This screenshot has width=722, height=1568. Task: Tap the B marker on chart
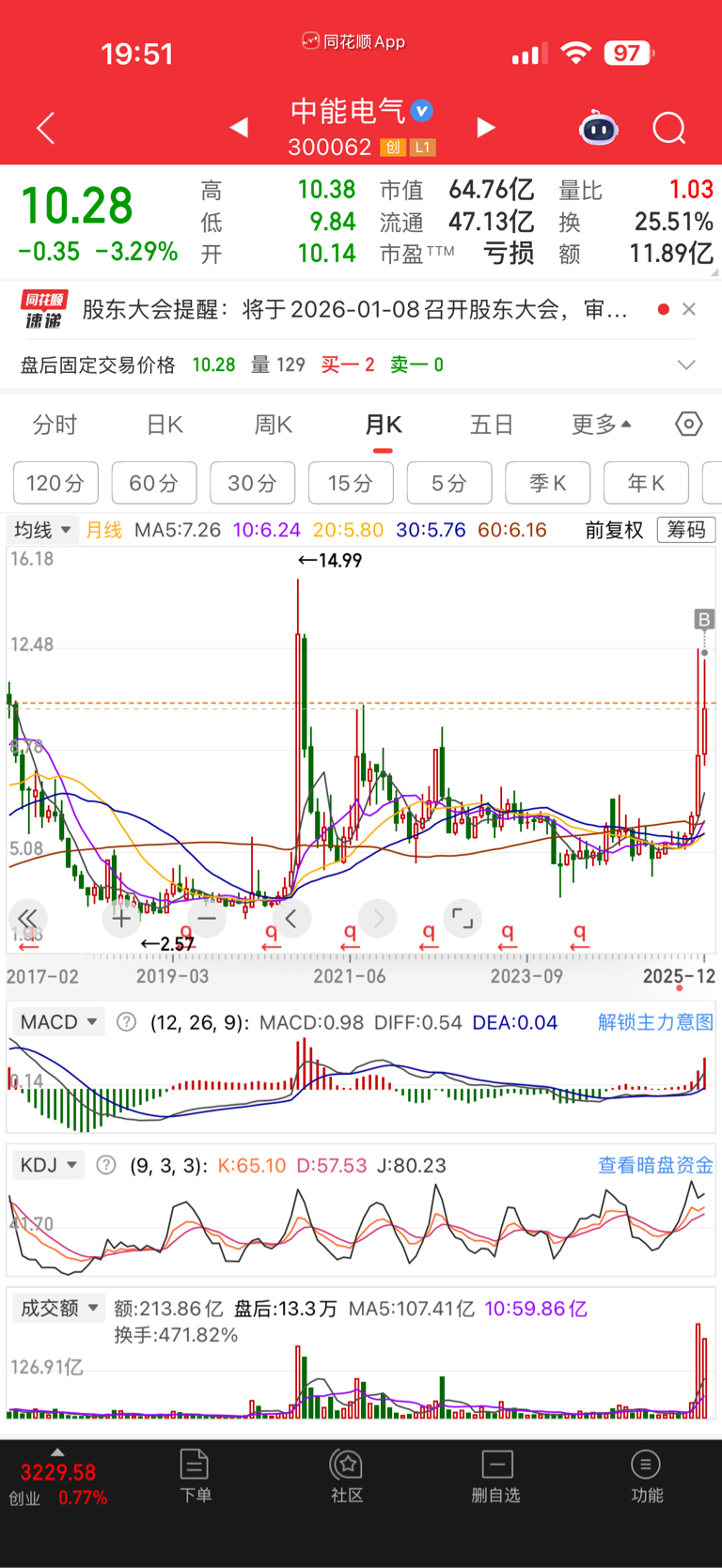click(x=704, y=619)
